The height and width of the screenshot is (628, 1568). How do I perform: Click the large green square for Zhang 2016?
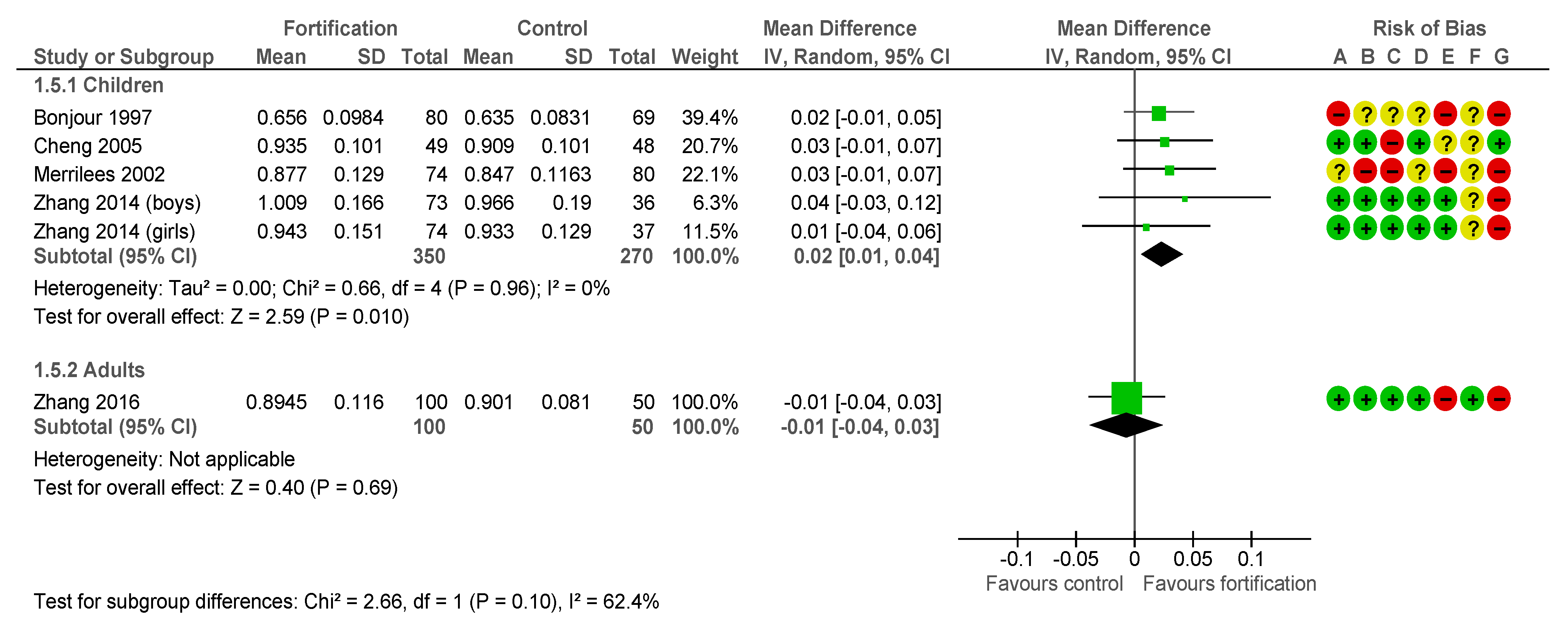[x=1126, y=398]
